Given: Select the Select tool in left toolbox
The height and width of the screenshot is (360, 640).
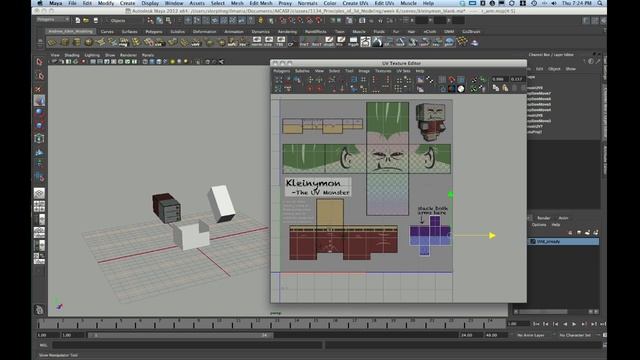Looking at the screenshot, I should point(40,62).
